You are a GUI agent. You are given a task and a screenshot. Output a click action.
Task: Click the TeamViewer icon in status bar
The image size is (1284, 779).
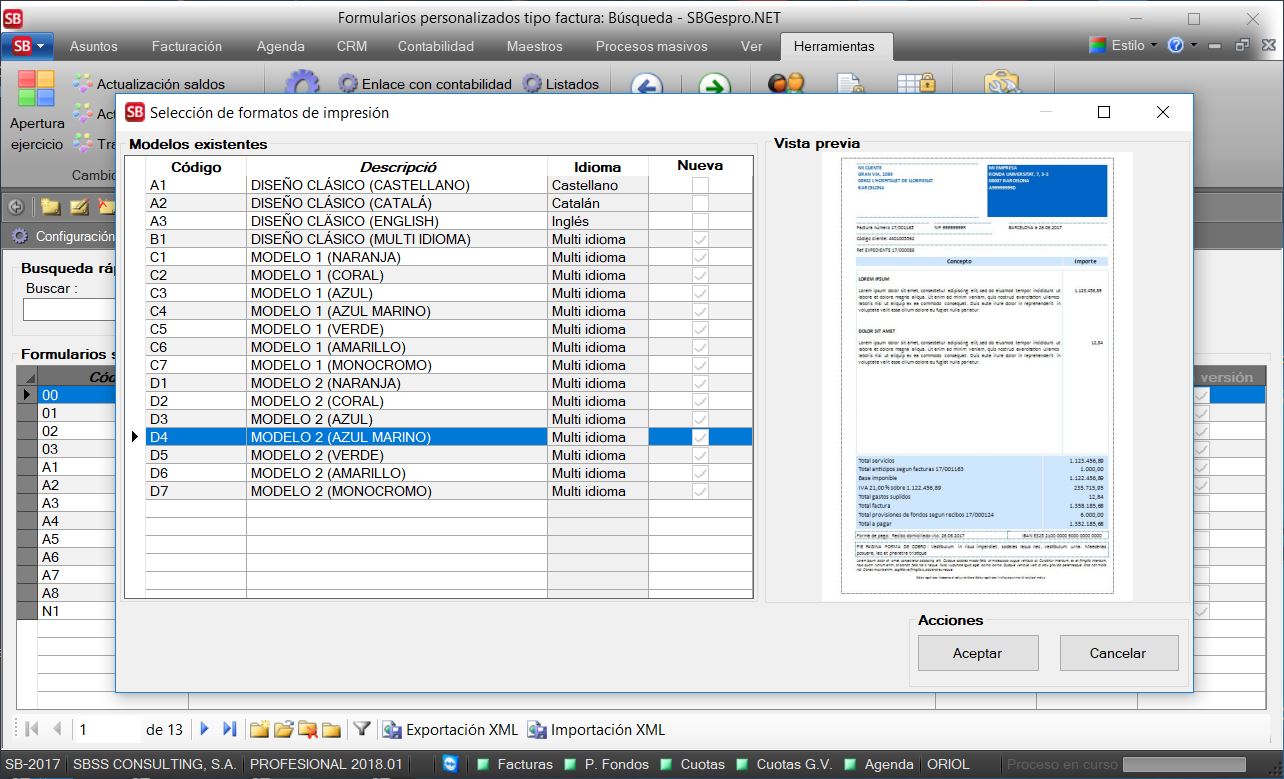tap(451, 764)
